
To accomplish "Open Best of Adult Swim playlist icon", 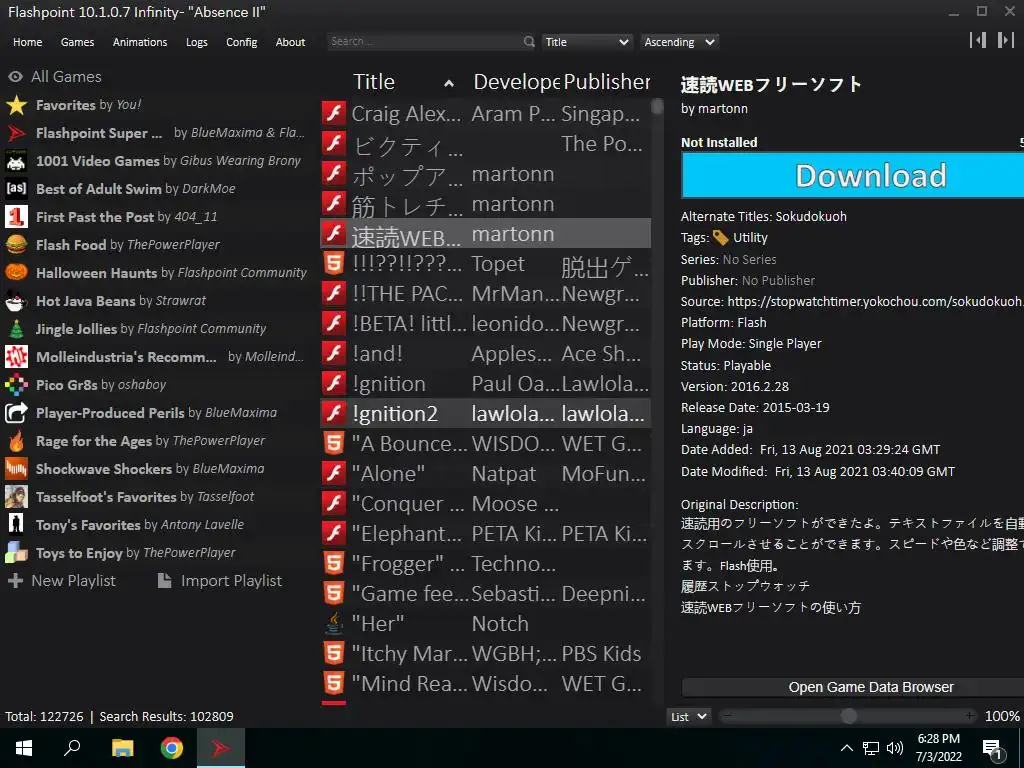I will [16, 189].
